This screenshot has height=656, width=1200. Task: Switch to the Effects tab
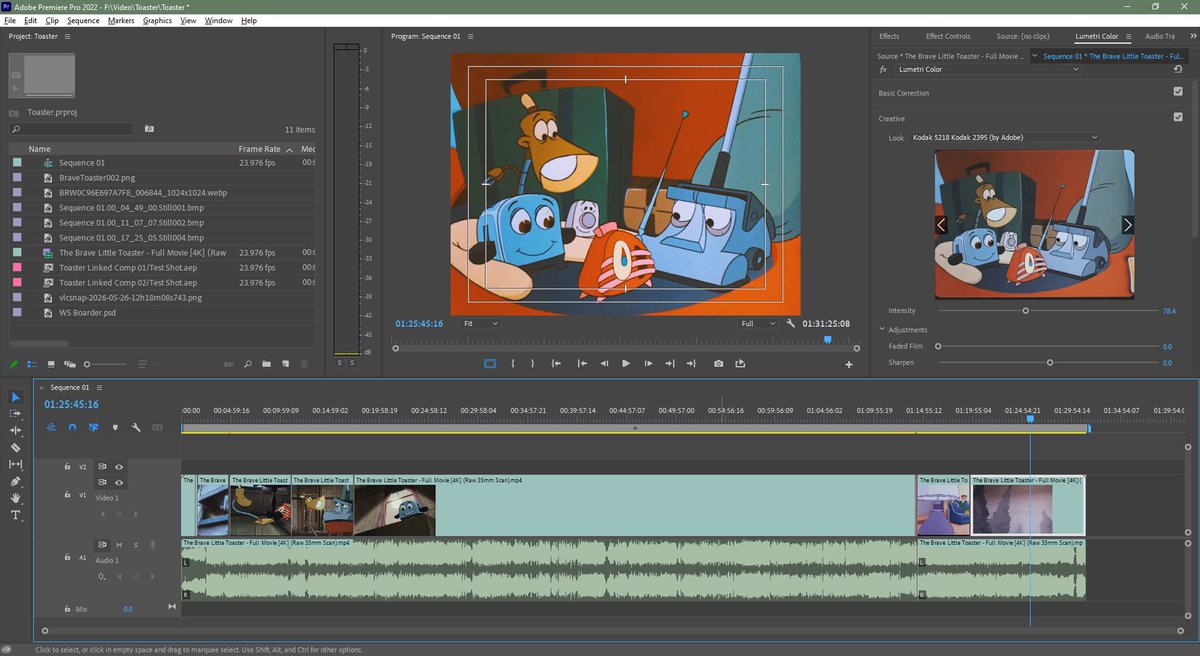[x=889, y=36]
